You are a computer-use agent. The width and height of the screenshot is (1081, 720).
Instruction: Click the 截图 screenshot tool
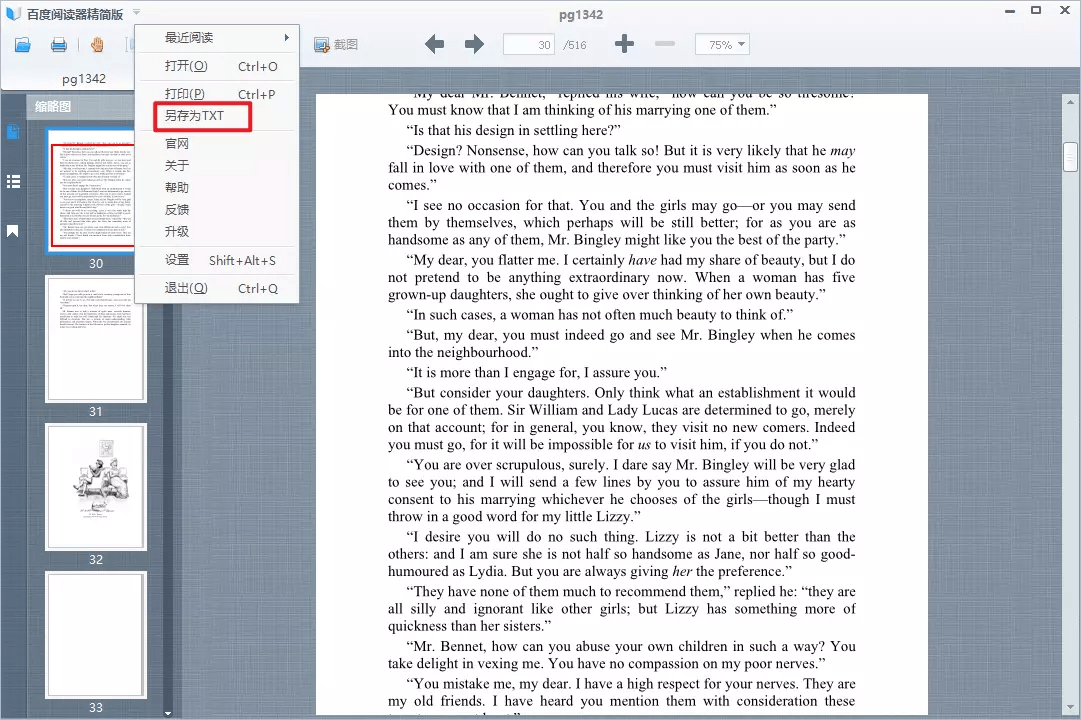point(336,45)
